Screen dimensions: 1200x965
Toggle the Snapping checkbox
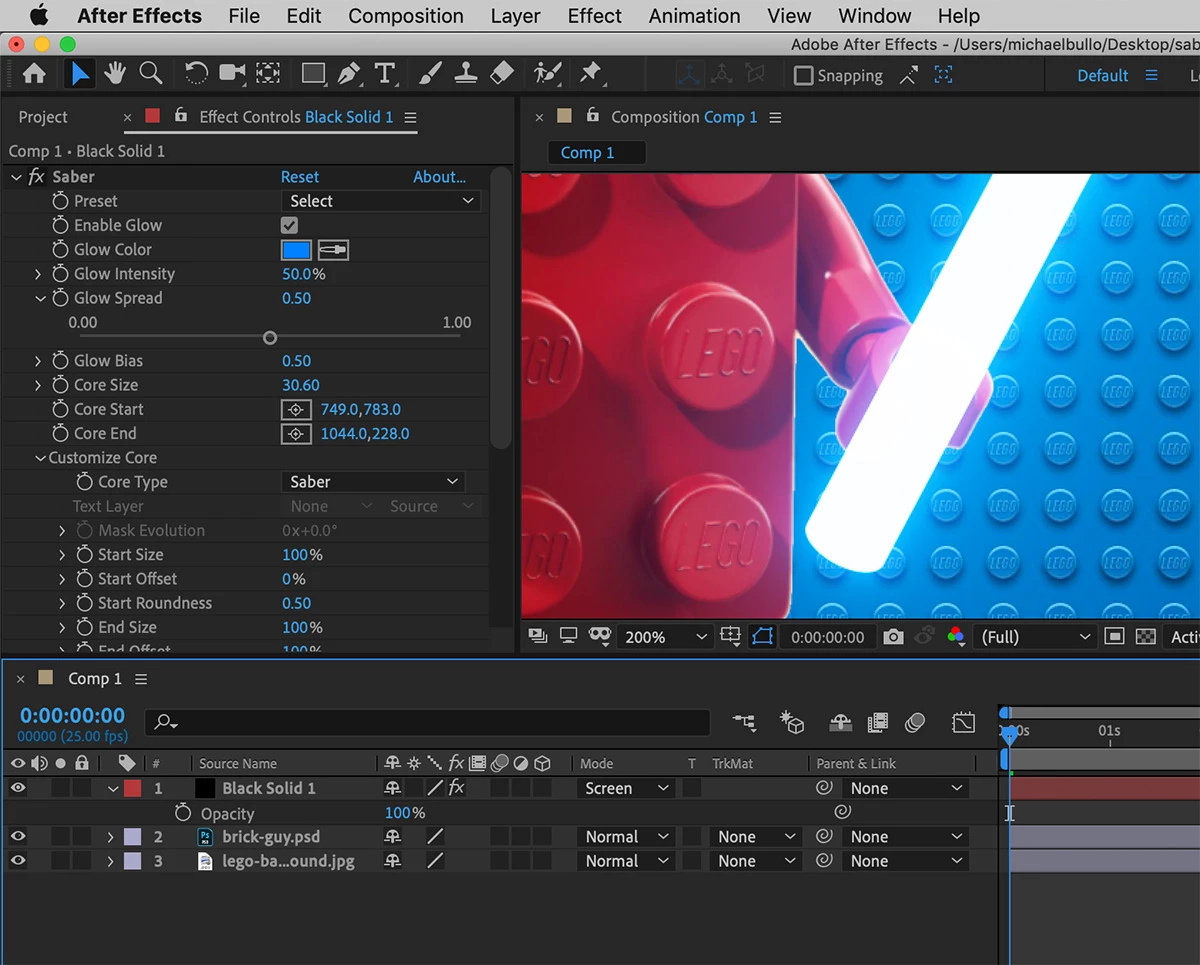coord(803,75)
